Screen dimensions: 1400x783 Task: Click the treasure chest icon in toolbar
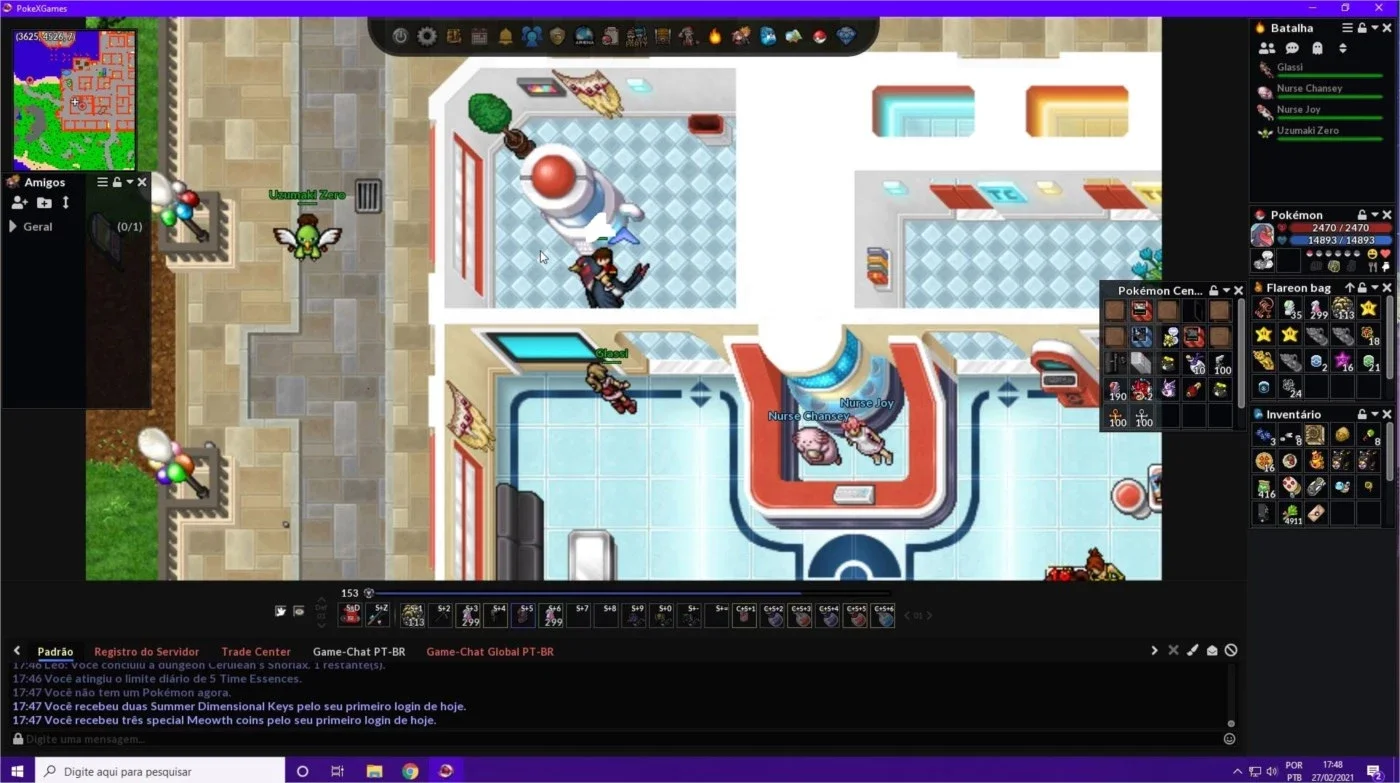(662, 36)
